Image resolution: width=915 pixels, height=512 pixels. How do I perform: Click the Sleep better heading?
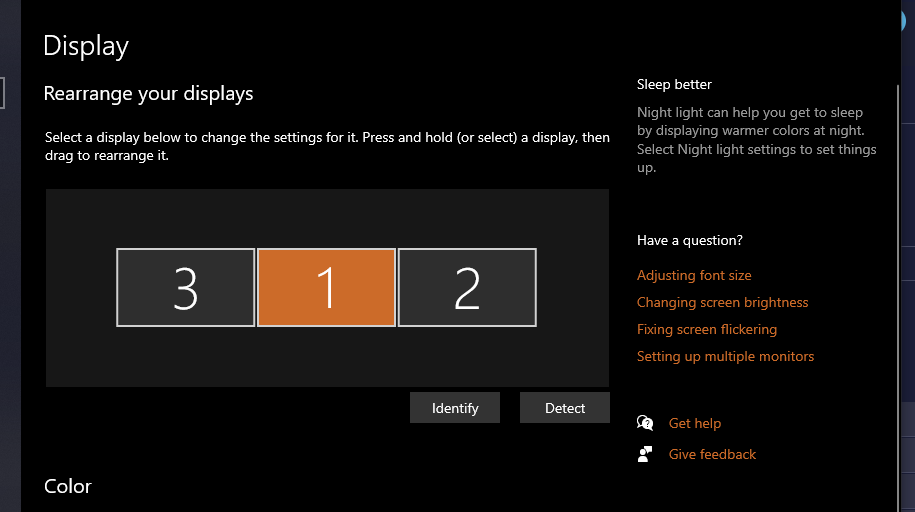(x=674, y=84)
